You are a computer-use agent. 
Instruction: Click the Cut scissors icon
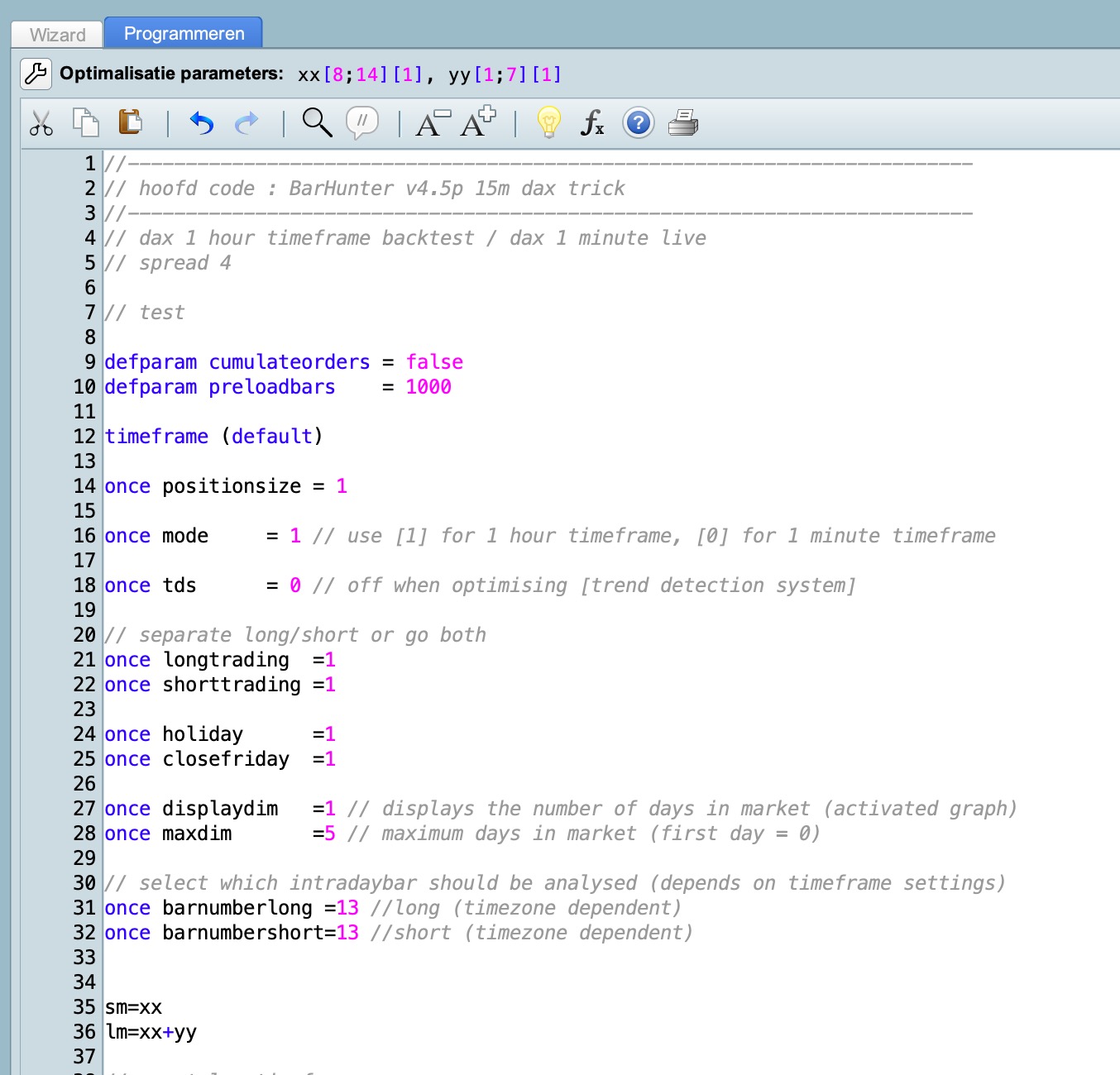41,123
